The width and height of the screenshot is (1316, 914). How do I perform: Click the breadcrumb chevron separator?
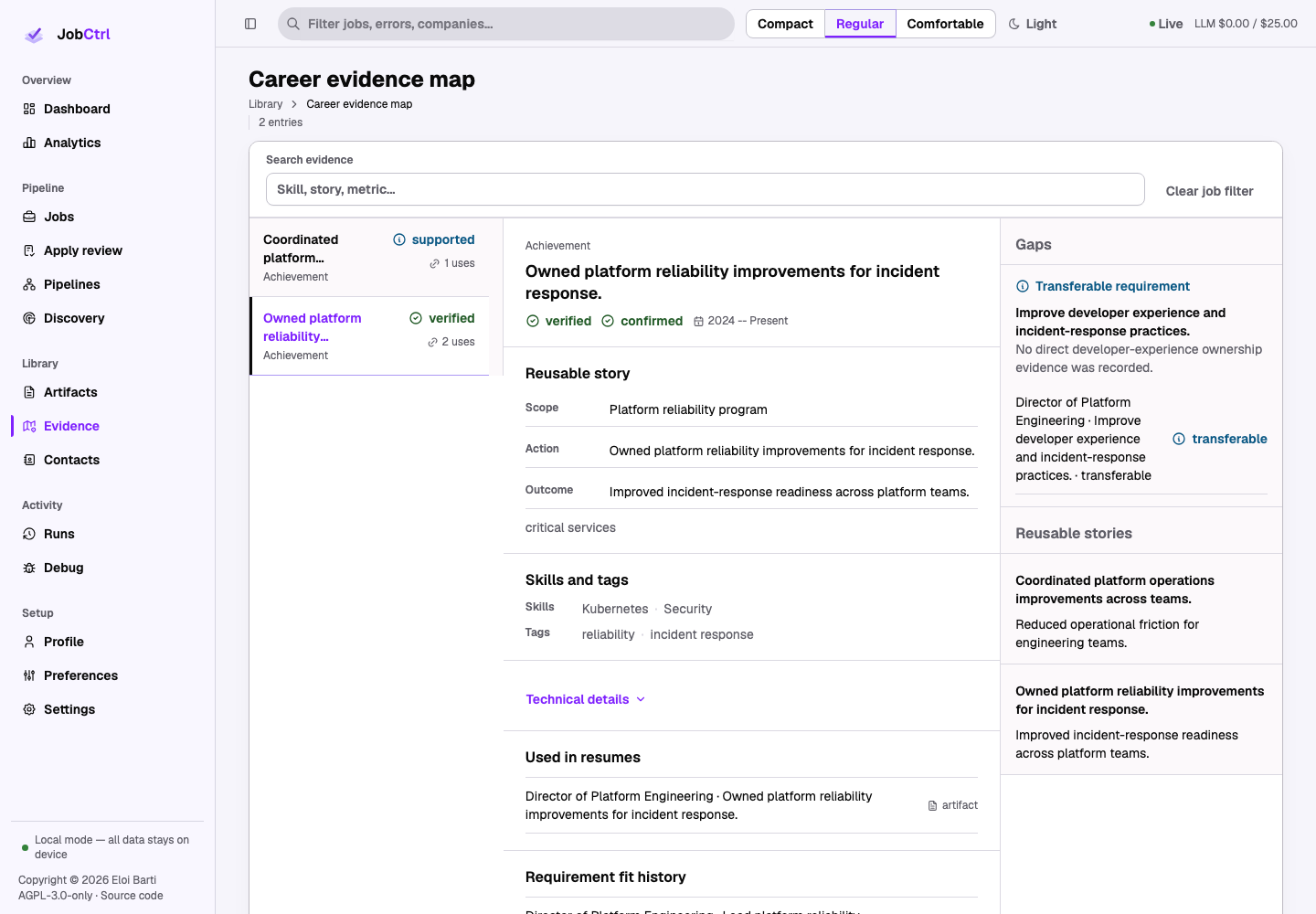click(294, 104)
